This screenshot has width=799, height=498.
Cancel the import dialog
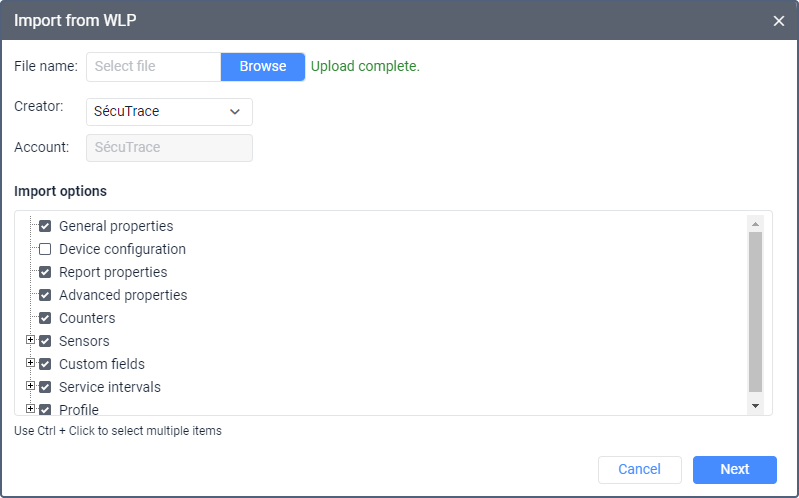tap(639, 470)
